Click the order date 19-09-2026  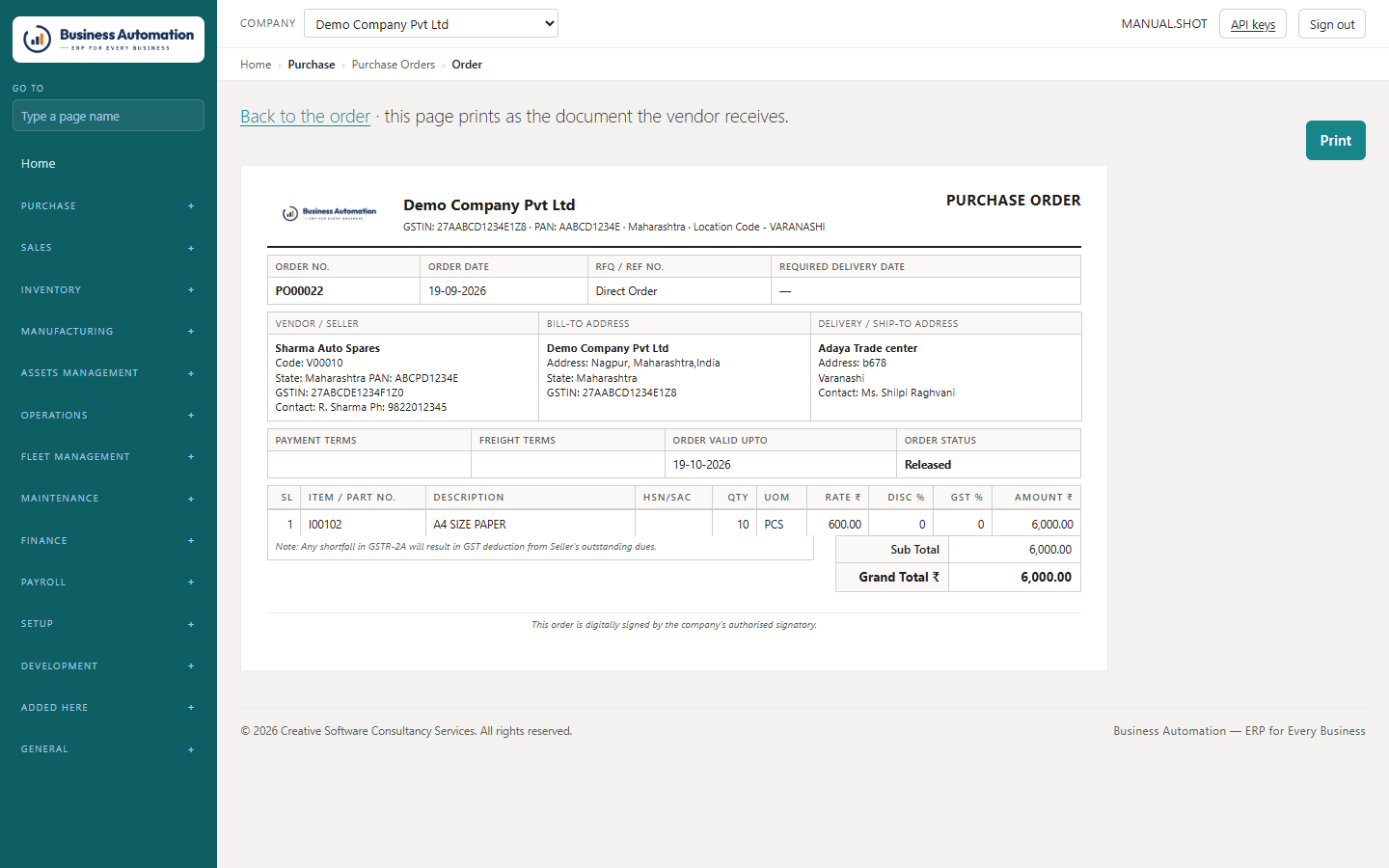(457, 291)
